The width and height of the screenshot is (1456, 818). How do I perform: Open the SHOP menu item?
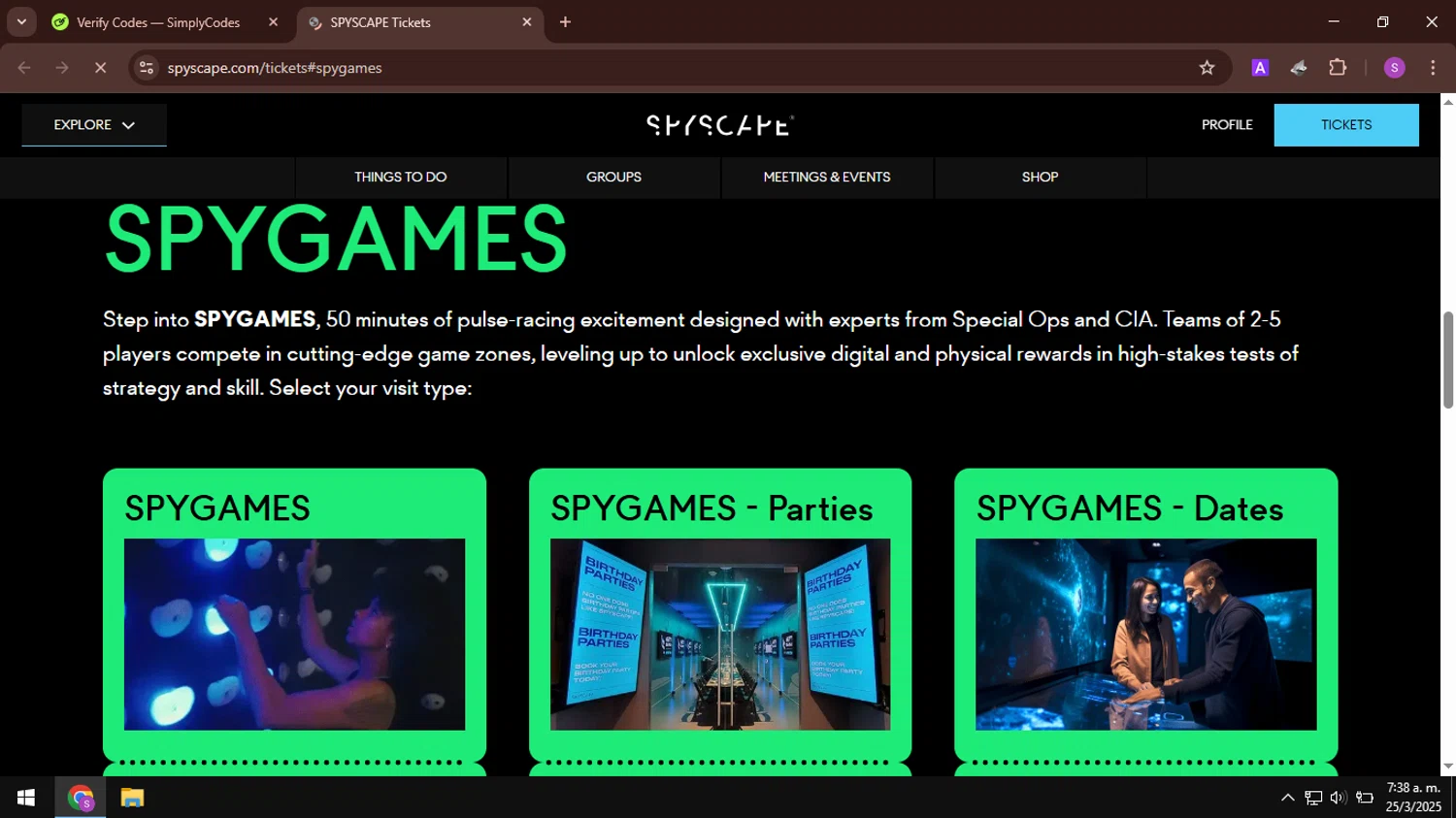click(1040, 178)
